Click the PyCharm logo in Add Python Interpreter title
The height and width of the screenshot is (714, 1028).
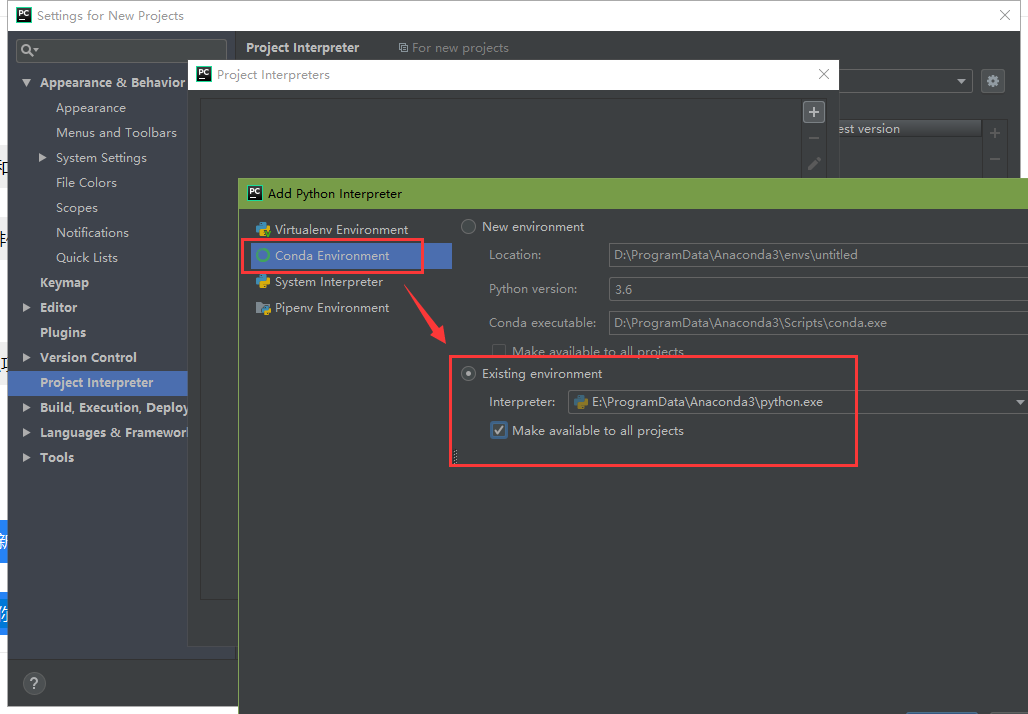254,193
